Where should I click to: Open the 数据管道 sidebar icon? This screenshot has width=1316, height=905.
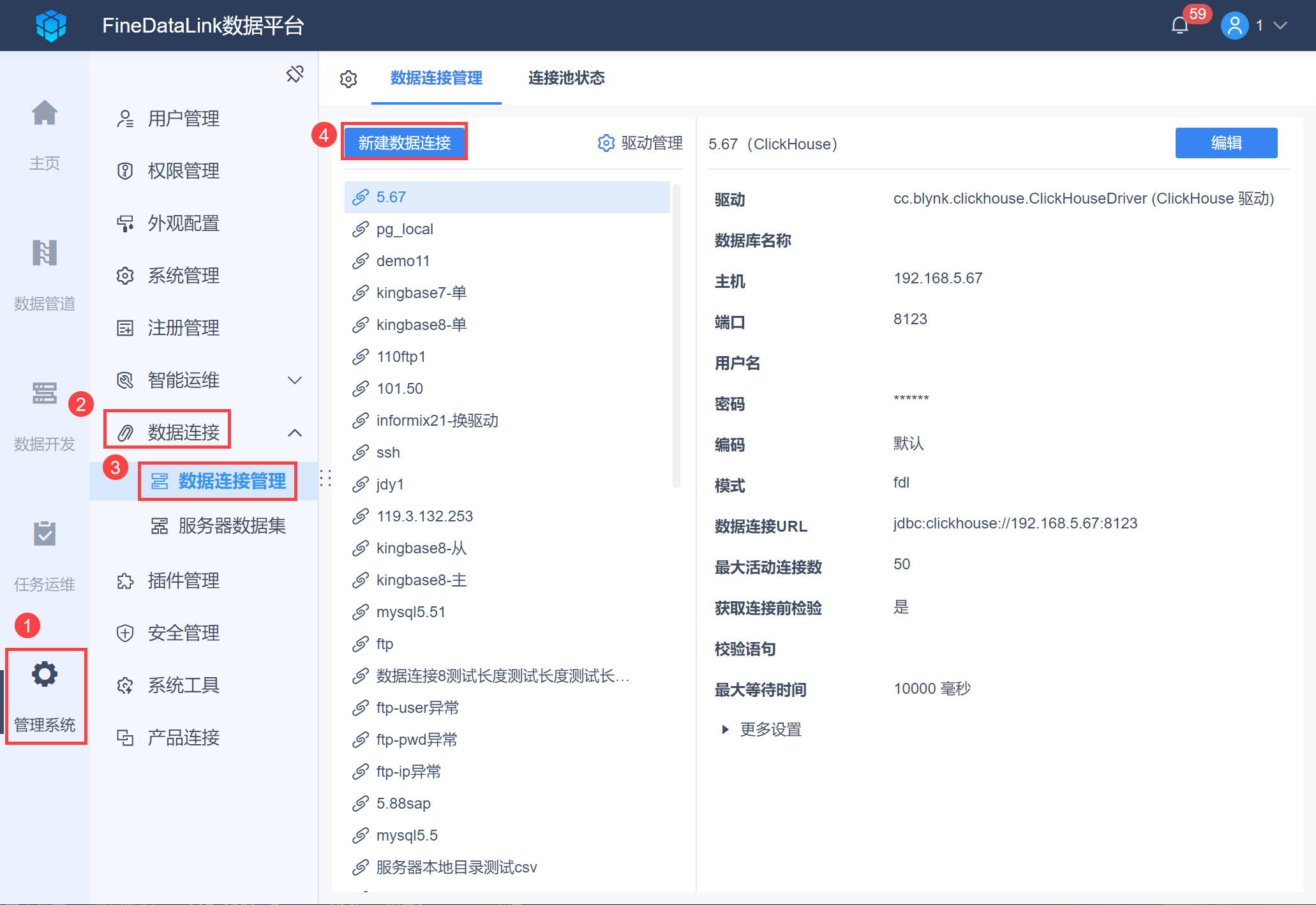pos(45,253)
